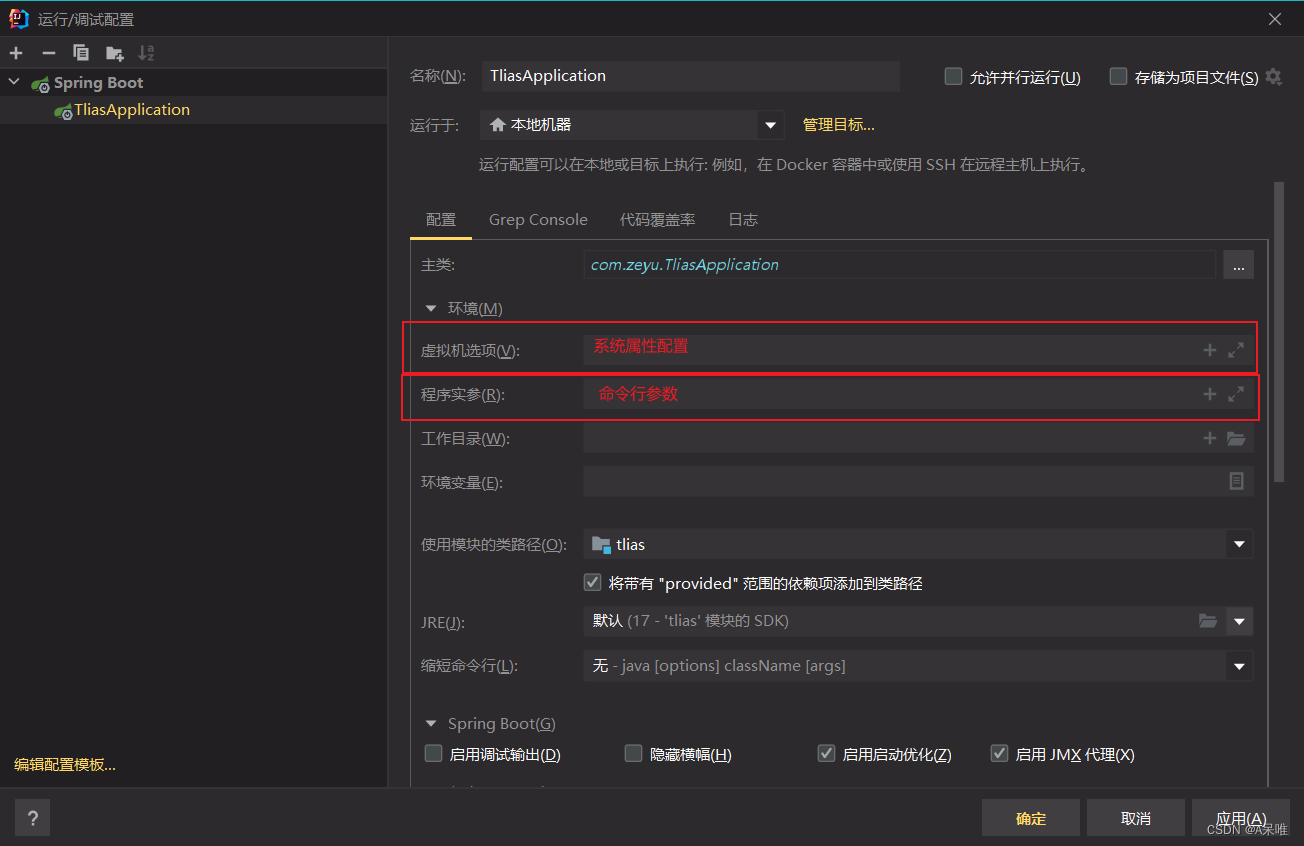Open the 代码覆盖率 tab
This screenshot has height=846, width=1304.
pyautogui.click(x=656, y=219)
